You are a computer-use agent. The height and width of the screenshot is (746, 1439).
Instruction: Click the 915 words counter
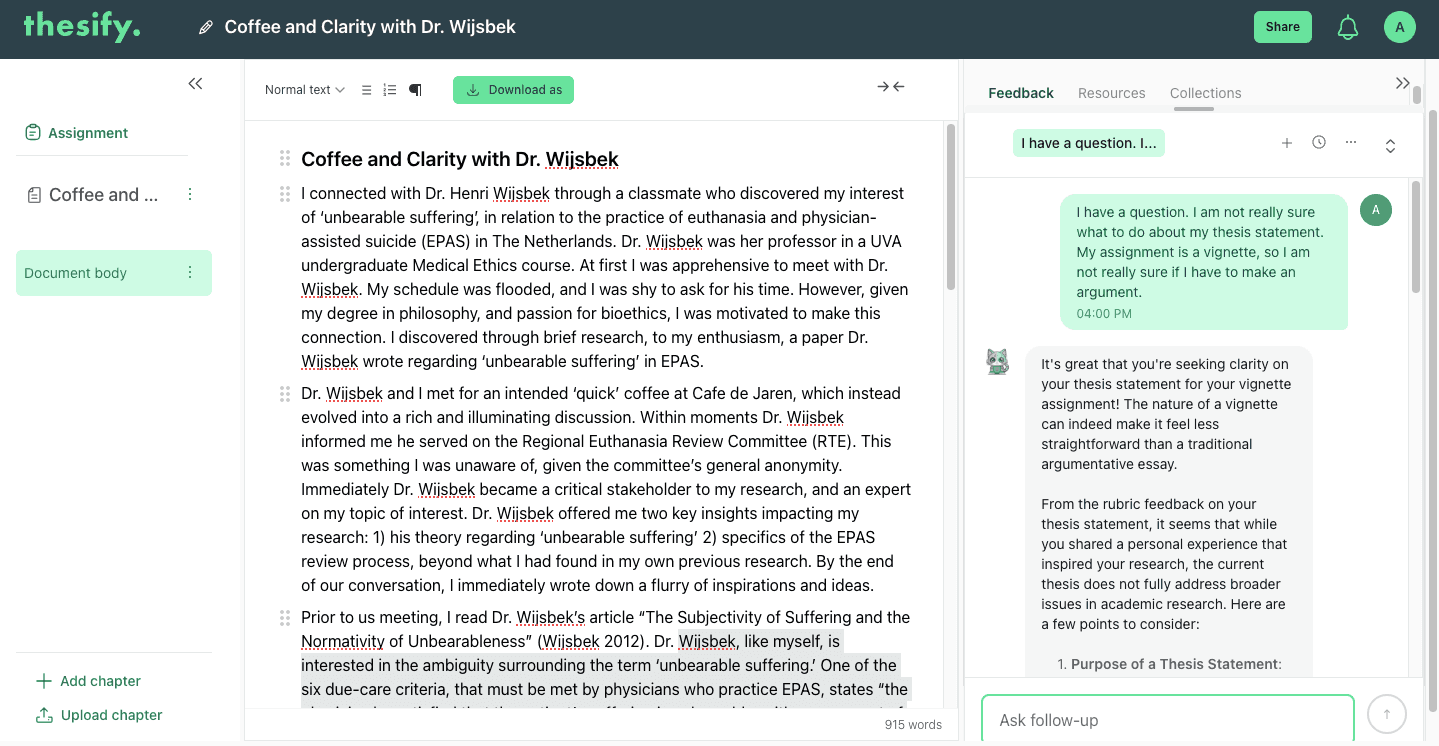(913, 725)
